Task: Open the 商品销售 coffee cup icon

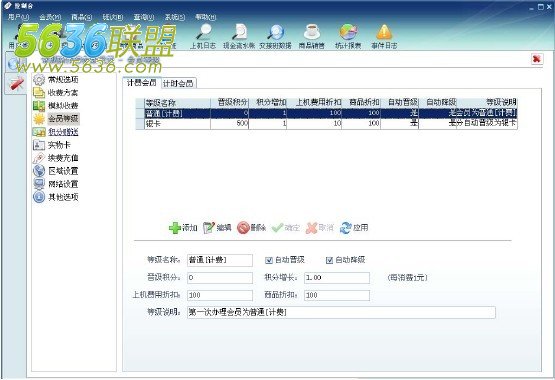Action: [x=312, y=31]
